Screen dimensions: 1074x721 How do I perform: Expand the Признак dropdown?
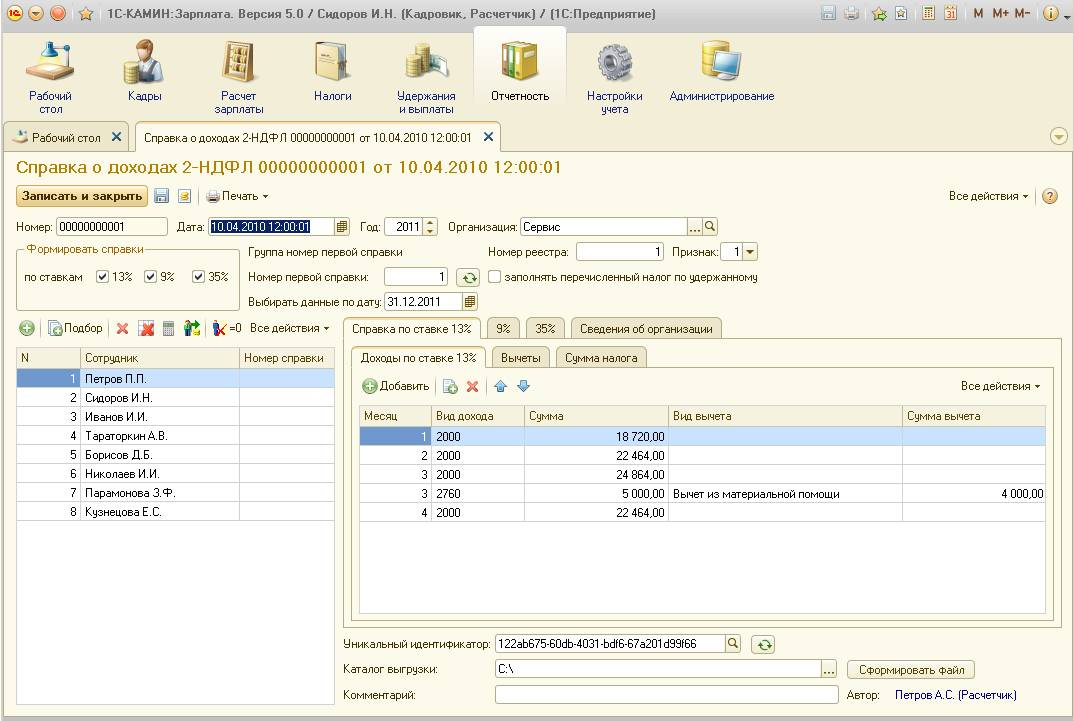tap(751, 253)
